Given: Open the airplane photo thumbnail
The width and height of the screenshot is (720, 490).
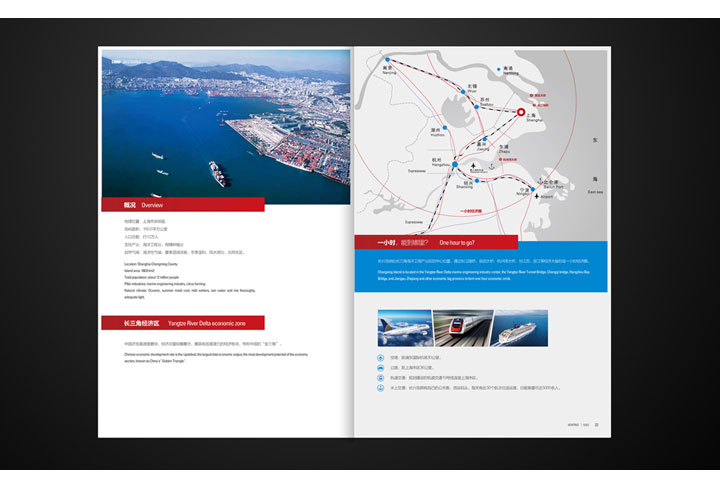Looking at the screenshot, I should pos(405,328).
